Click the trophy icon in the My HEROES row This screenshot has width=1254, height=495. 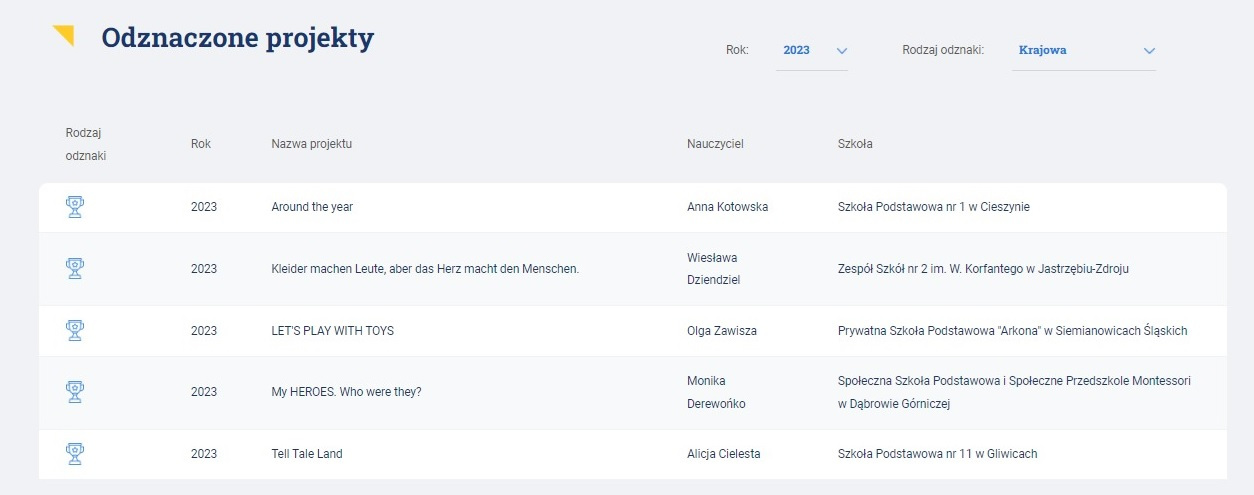(x=74, y=392)
